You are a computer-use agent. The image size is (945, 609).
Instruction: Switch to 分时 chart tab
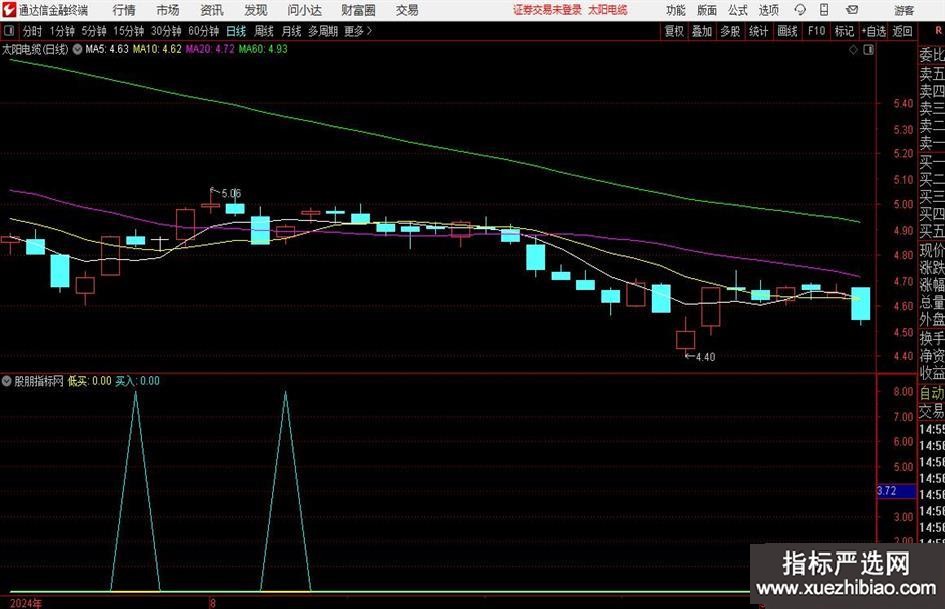[x=32, y=31]
